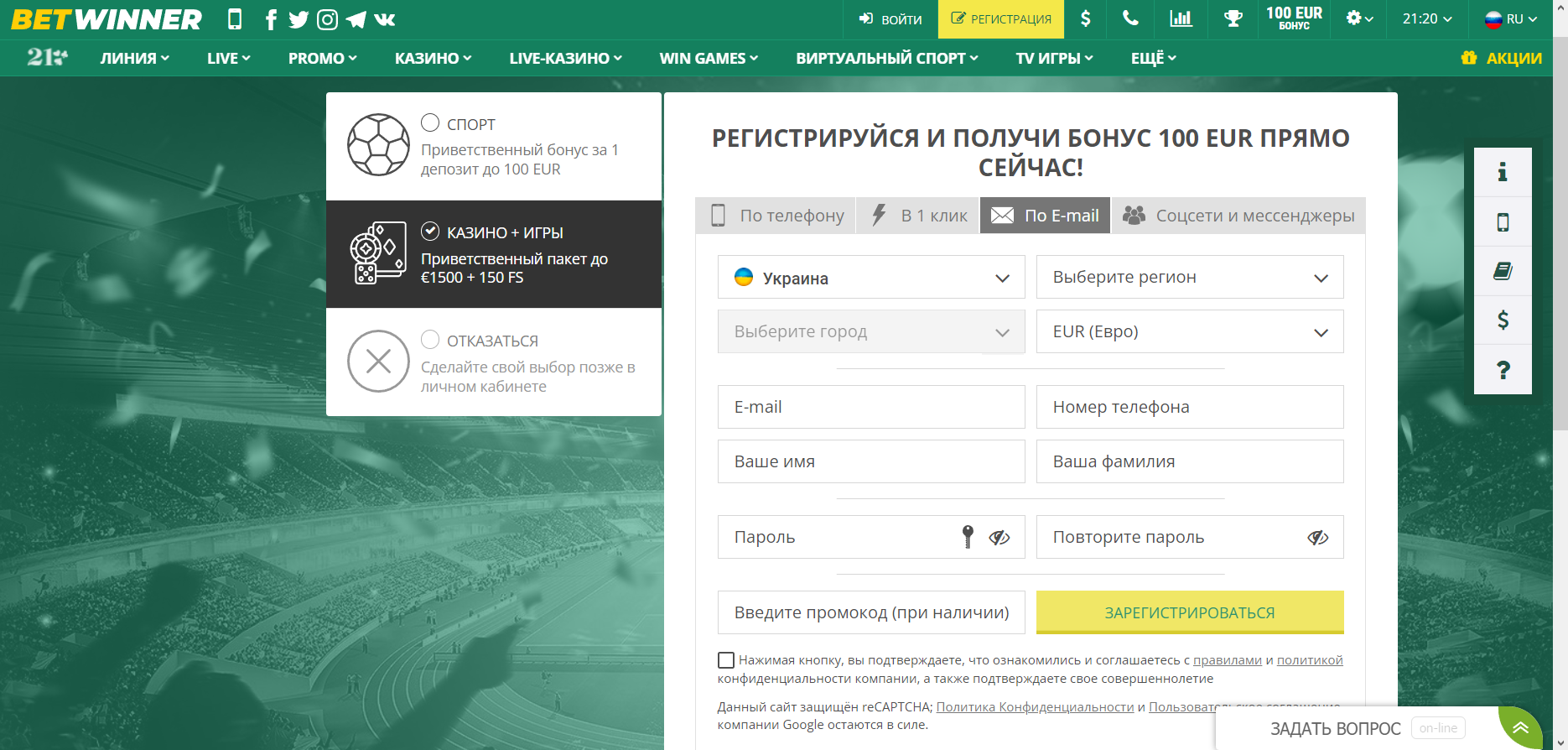Screen dimensions: 1568x750
Task: Toggle password visibility in Пароль field
Action: tap(999, 538)
